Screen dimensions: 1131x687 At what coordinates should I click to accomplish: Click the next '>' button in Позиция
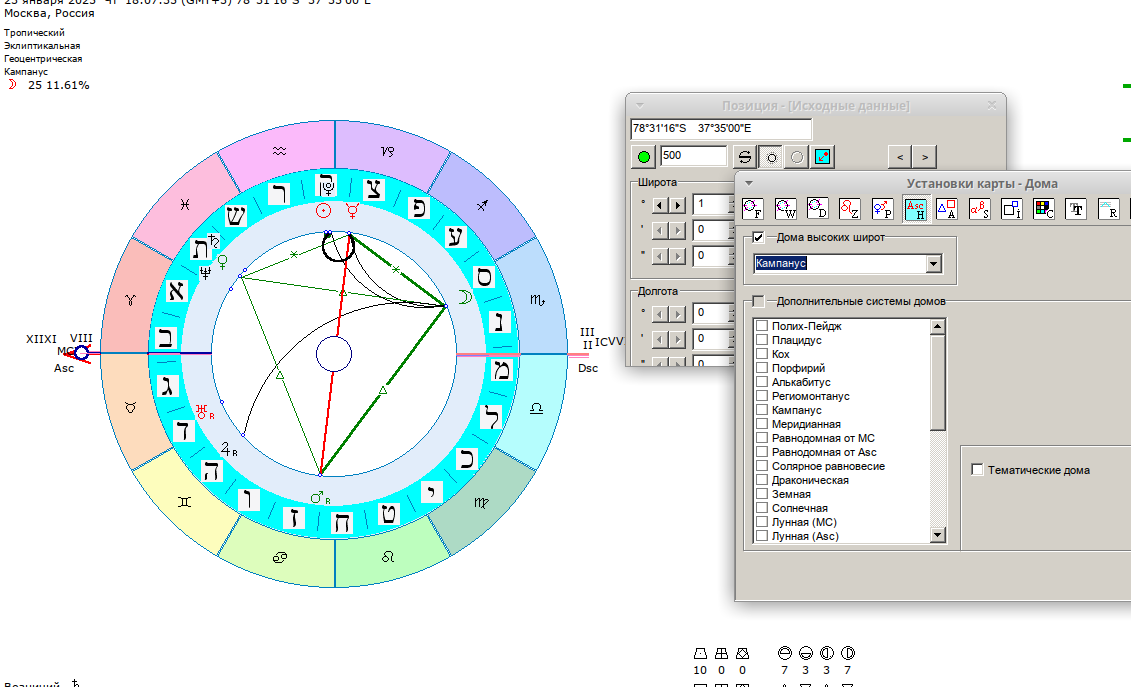coord(925,157)
